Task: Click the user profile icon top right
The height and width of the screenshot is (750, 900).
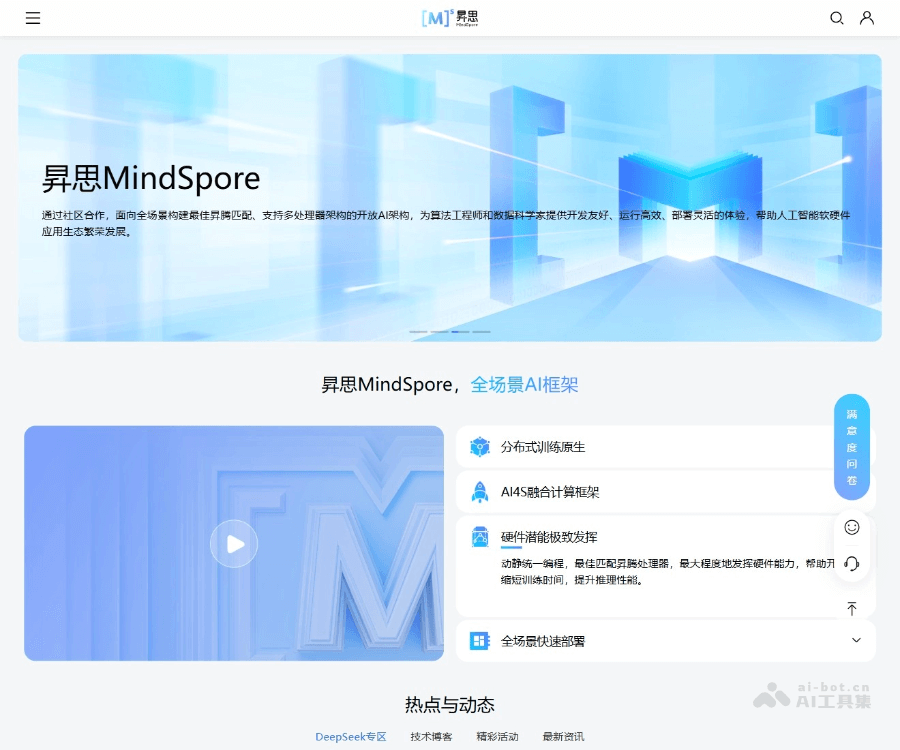Action: pos(866,18)
